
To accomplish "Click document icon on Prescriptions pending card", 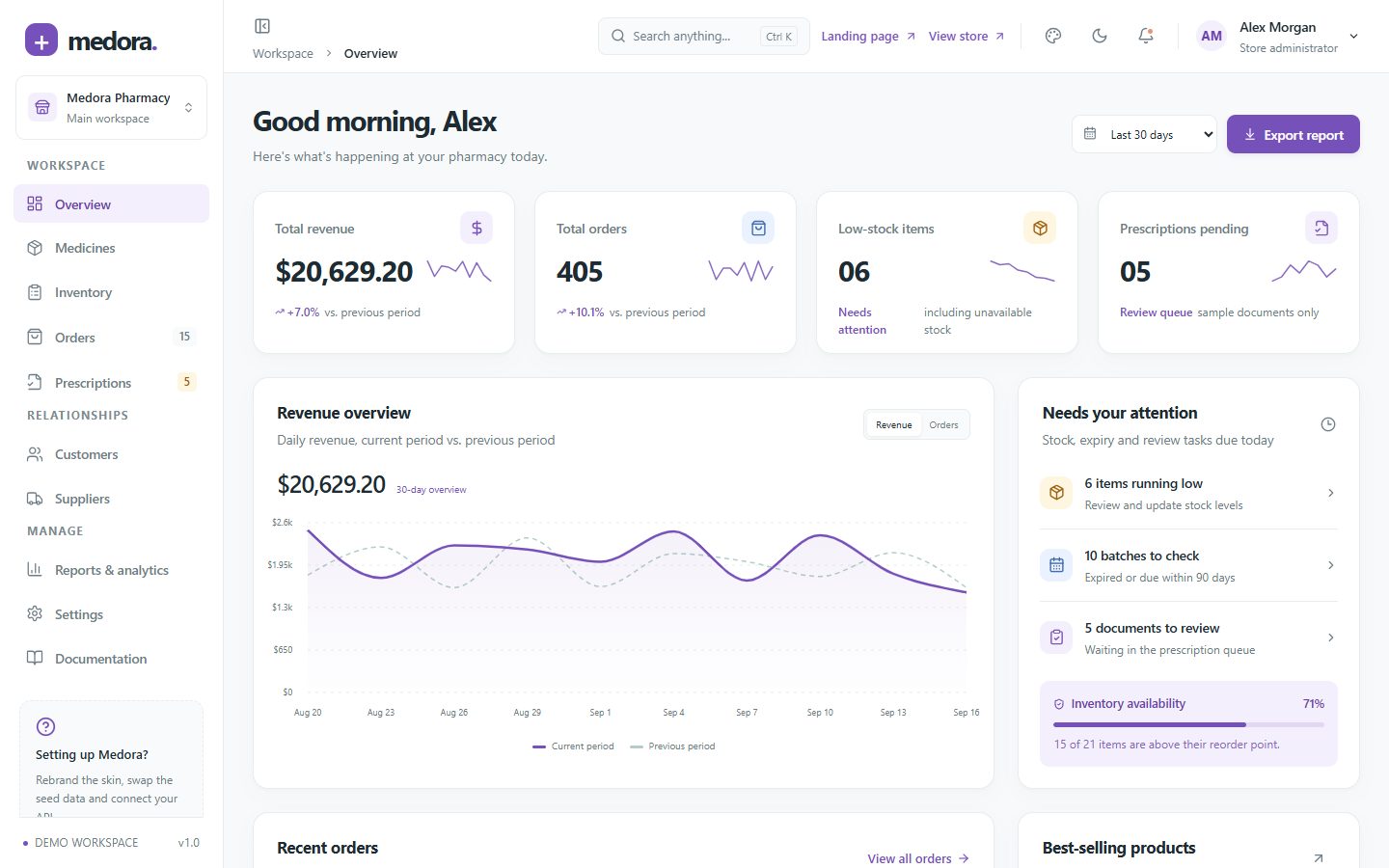I will [x=1321, y=229].
